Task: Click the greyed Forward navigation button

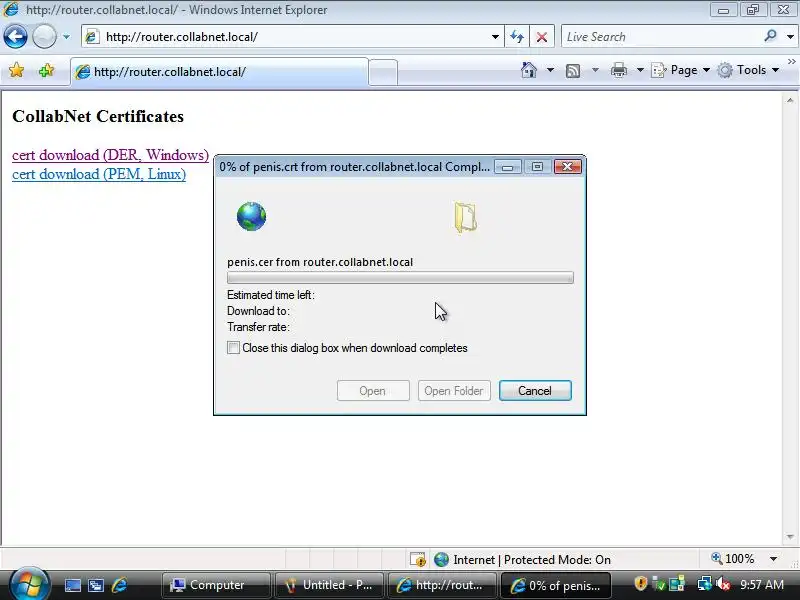Action: pos(44,37)
